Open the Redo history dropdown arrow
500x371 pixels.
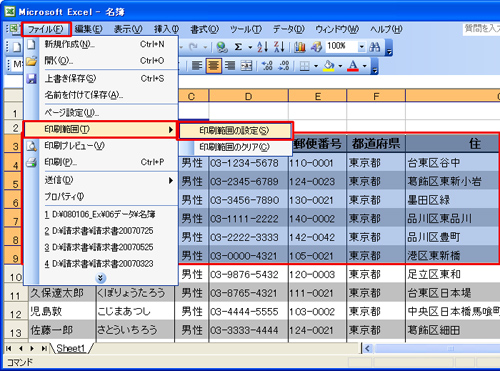(205, 47)
